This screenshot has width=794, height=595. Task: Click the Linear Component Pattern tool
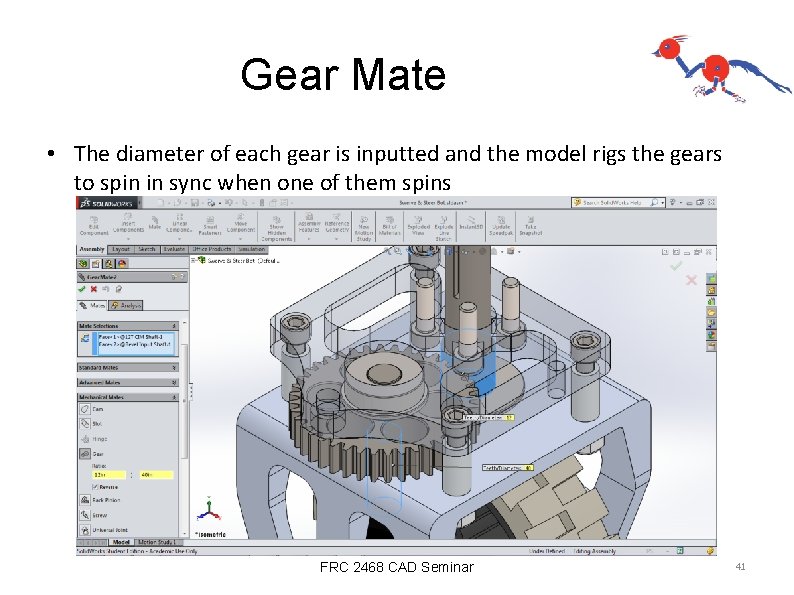[179, 223]
